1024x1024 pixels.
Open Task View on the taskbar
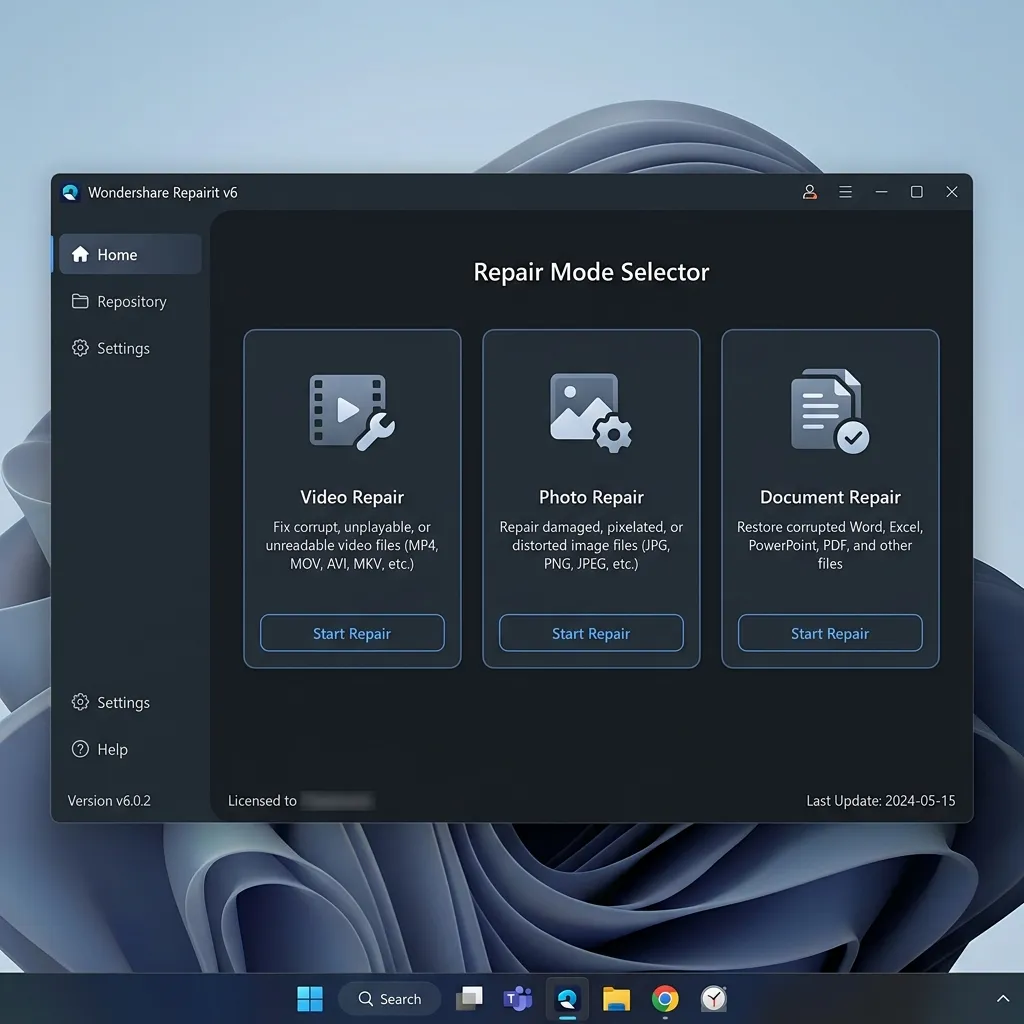pos(469,999)
